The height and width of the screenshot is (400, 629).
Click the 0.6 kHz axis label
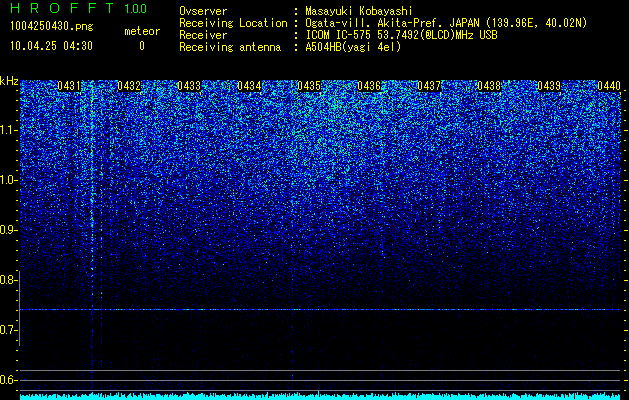point(9,380)
